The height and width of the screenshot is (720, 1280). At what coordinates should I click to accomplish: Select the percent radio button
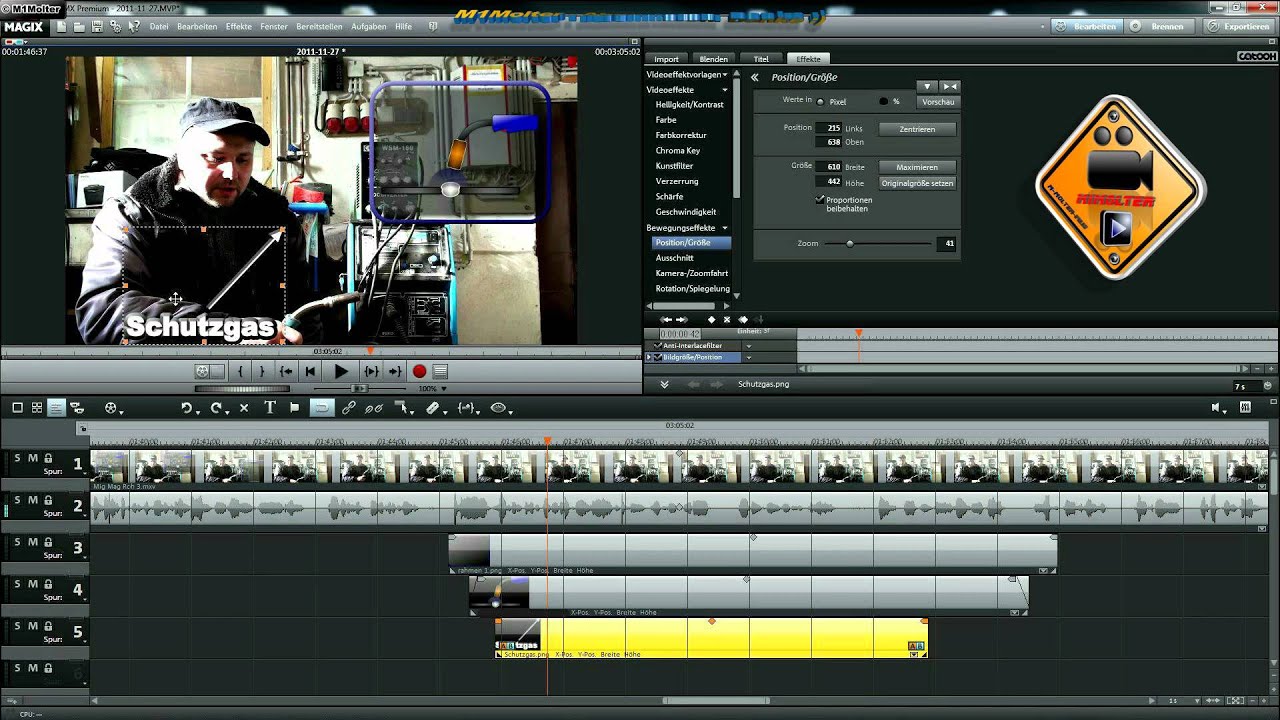tap(883, 102)
